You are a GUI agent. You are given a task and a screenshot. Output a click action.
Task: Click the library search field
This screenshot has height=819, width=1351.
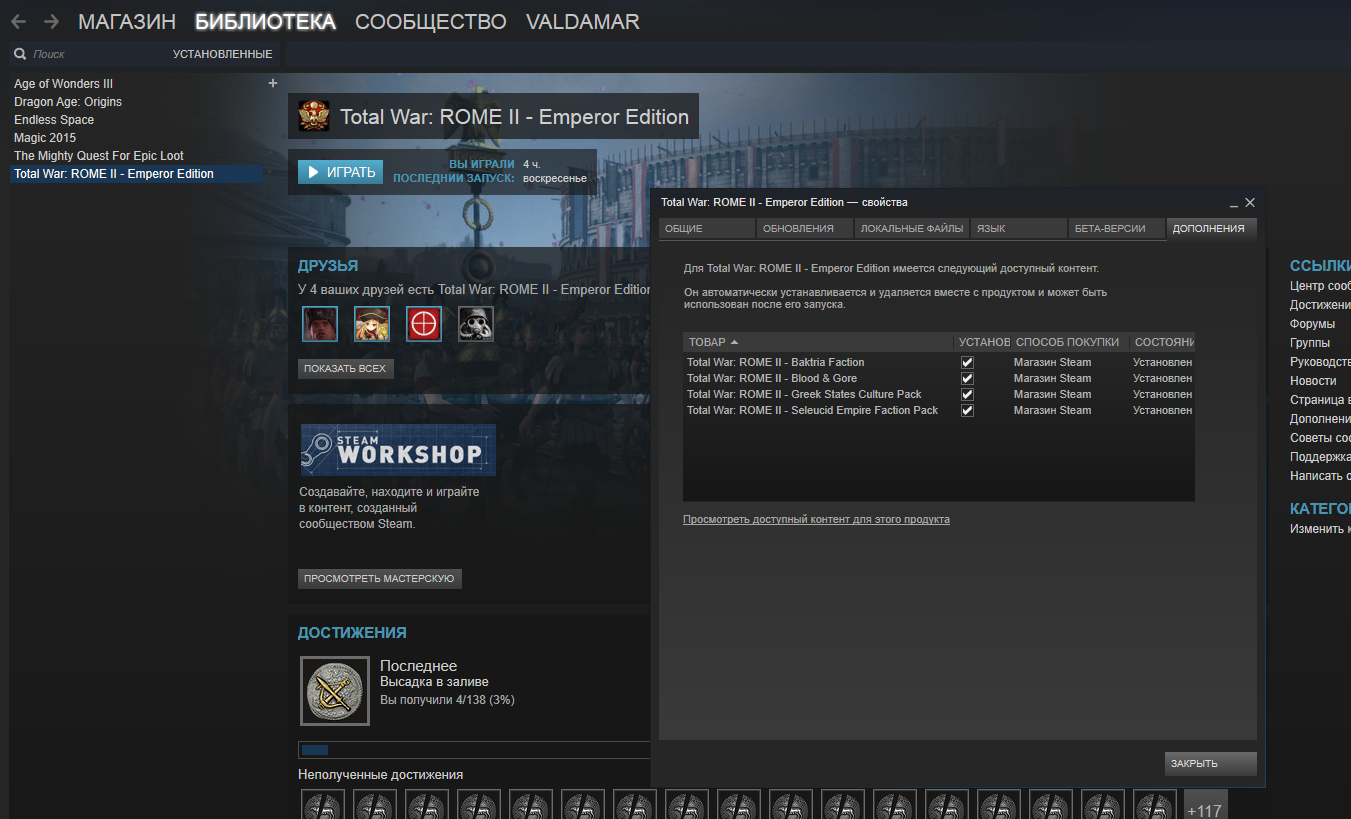tap(90, 54)
